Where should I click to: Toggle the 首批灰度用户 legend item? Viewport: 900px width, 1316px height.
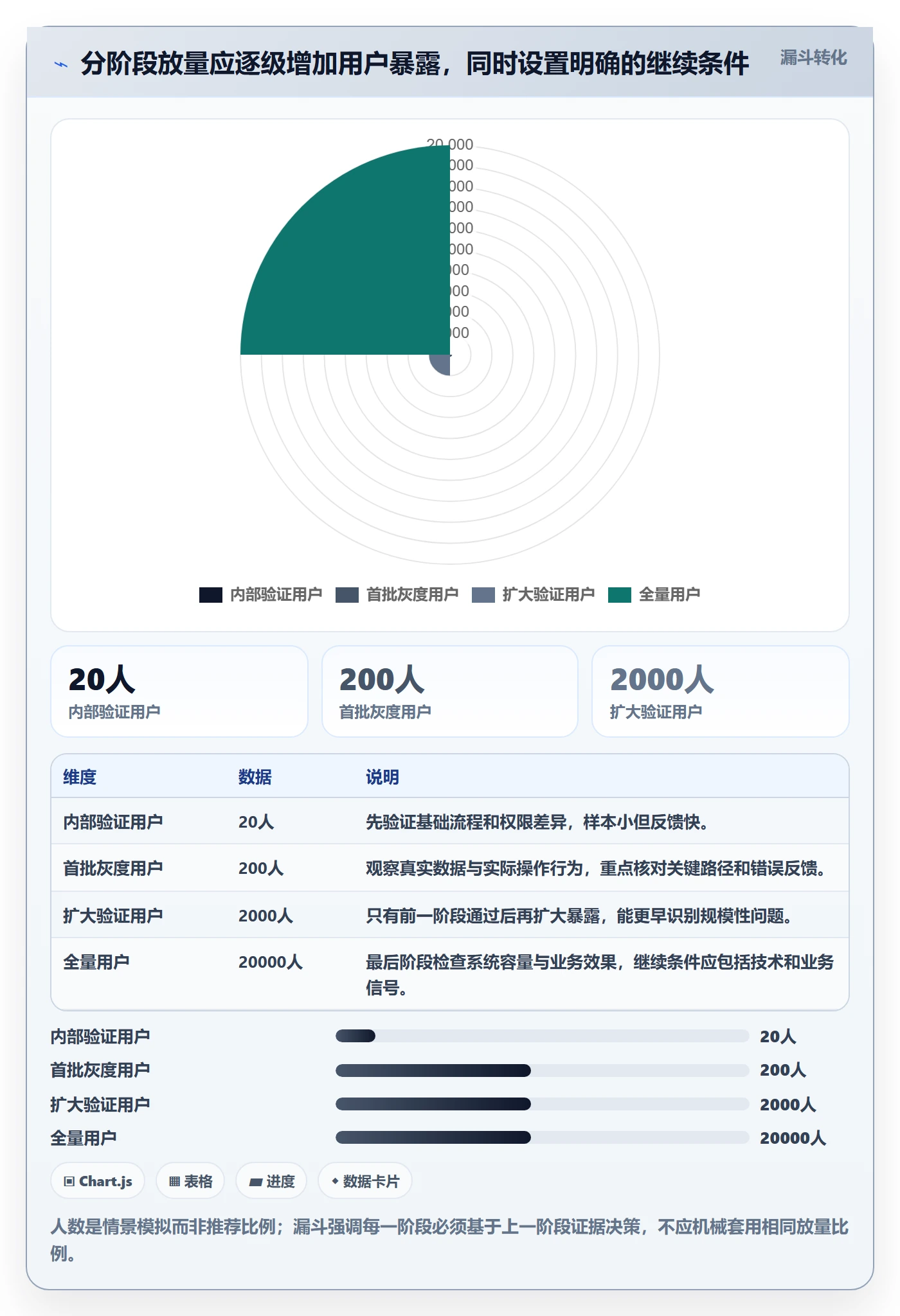pyautogui.click(x=397, y=594)
